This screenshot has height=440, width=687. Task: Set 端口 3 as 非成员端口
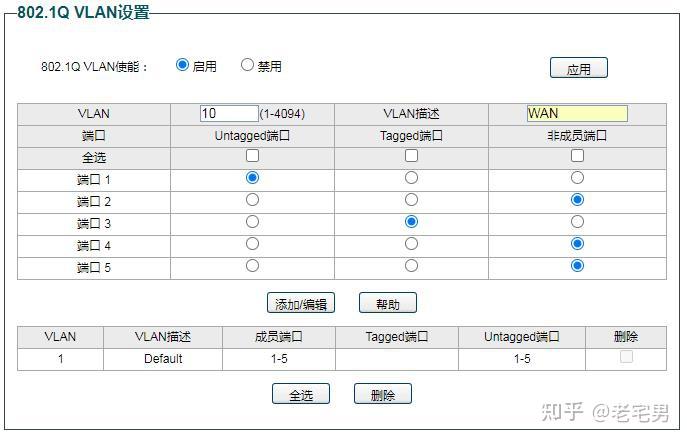point(577,221)
